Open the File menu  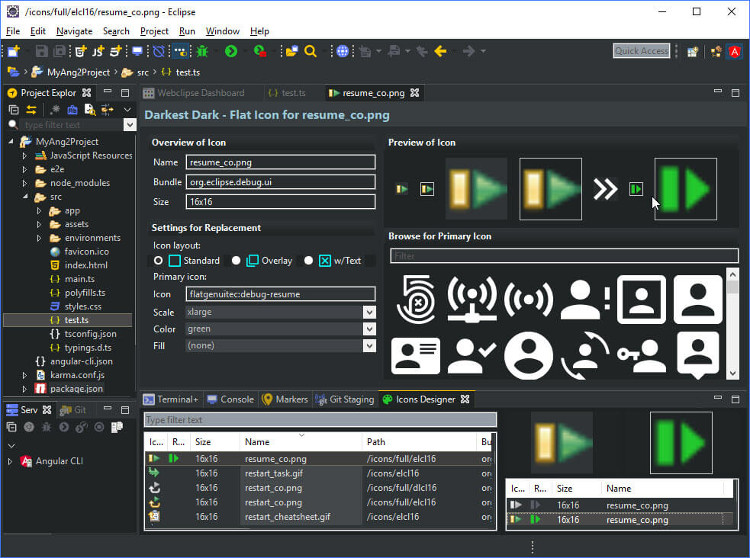13,31
